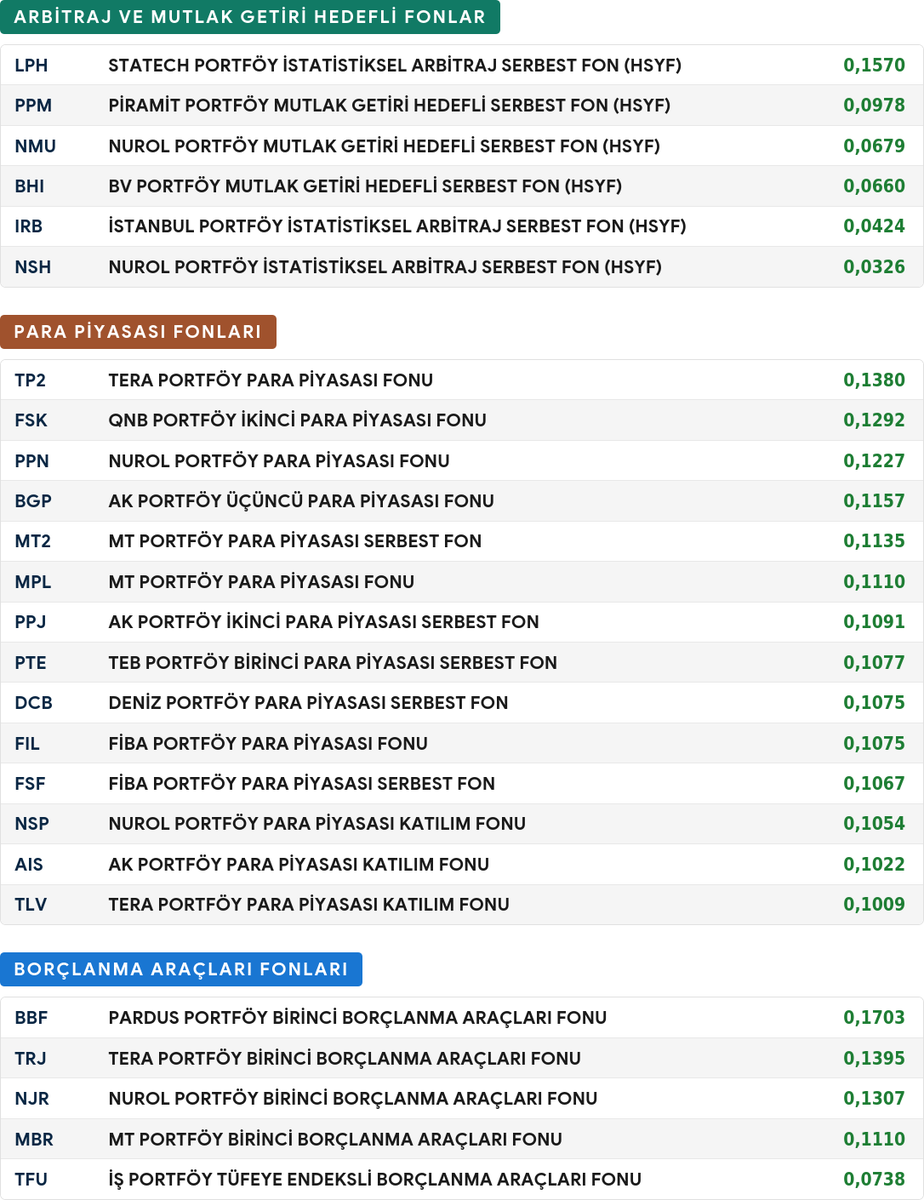
Task: Open İSTANBUL PORTFÖY İSTATİSTİKSEL ARBİTRAJ fund
Action: click(x=397, y=226)
